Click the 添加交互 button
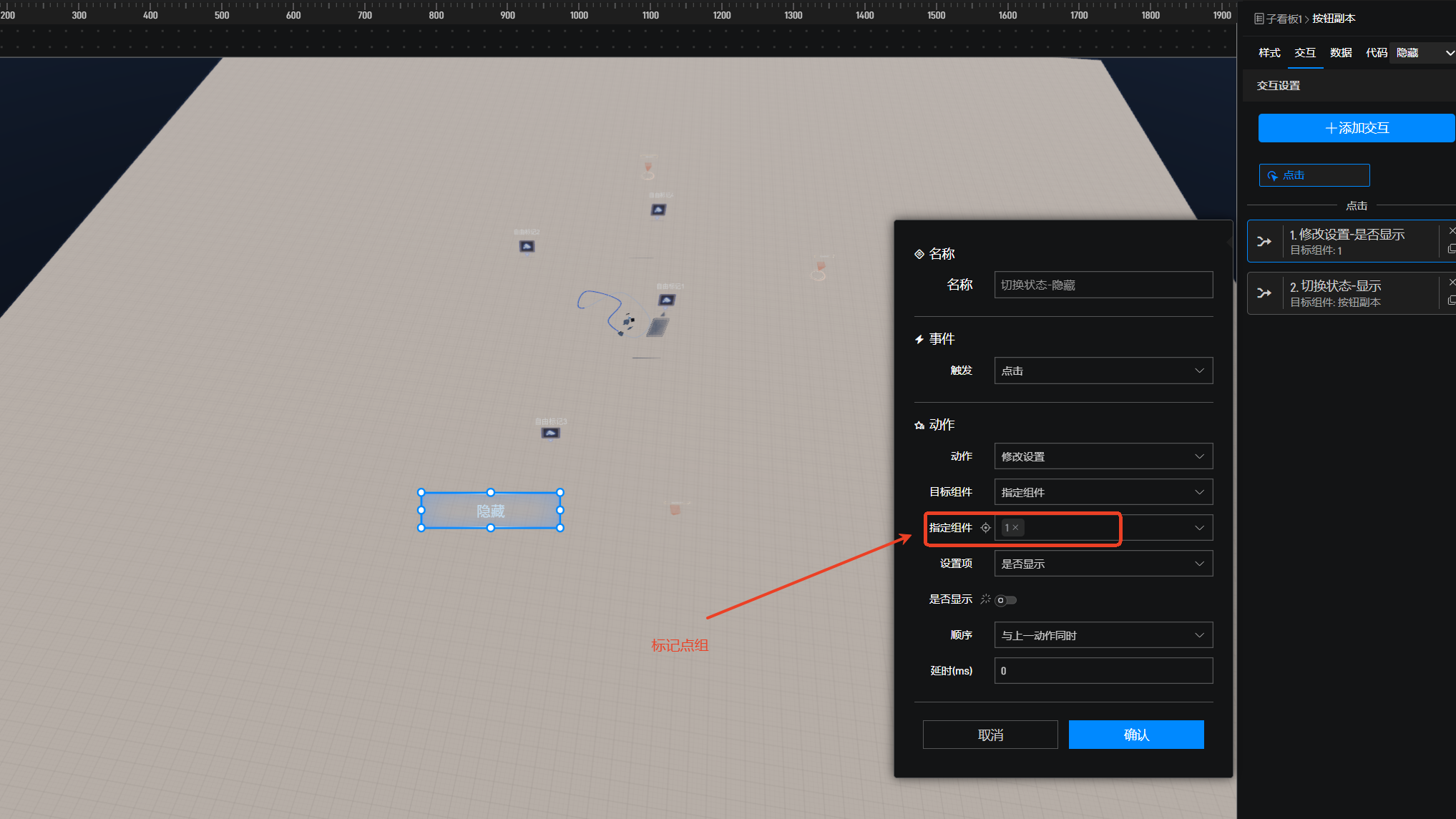This screenshot has width=1456, height=819. coord(1356,128)
